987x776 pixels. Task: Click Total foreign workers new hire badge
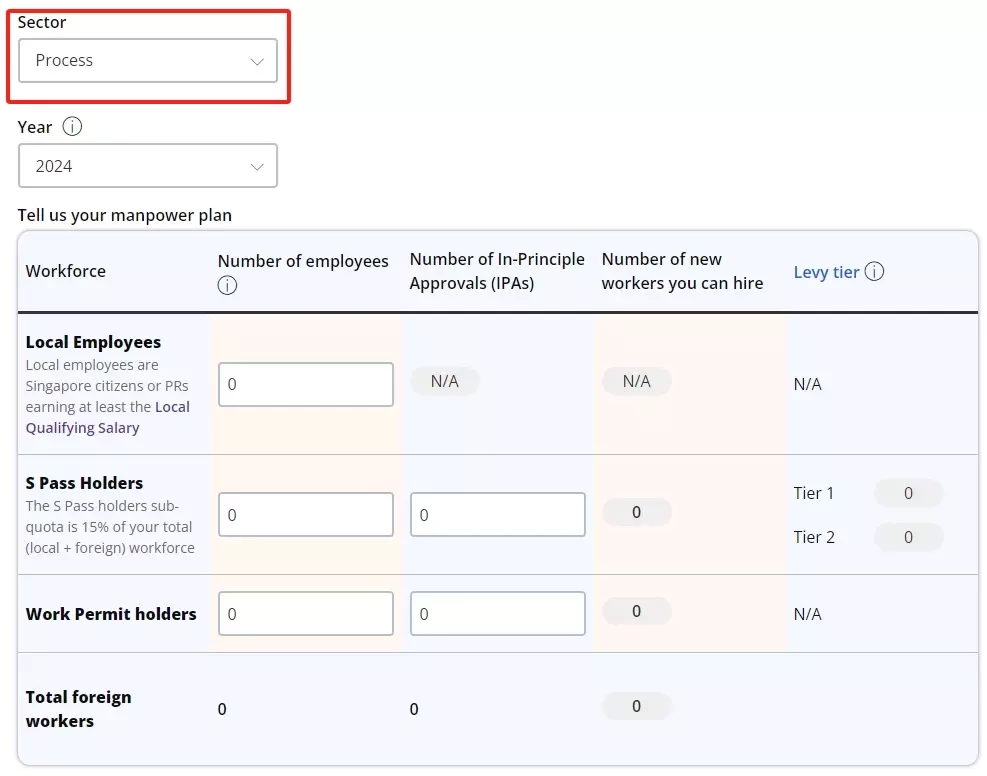[x=636, y=706]
